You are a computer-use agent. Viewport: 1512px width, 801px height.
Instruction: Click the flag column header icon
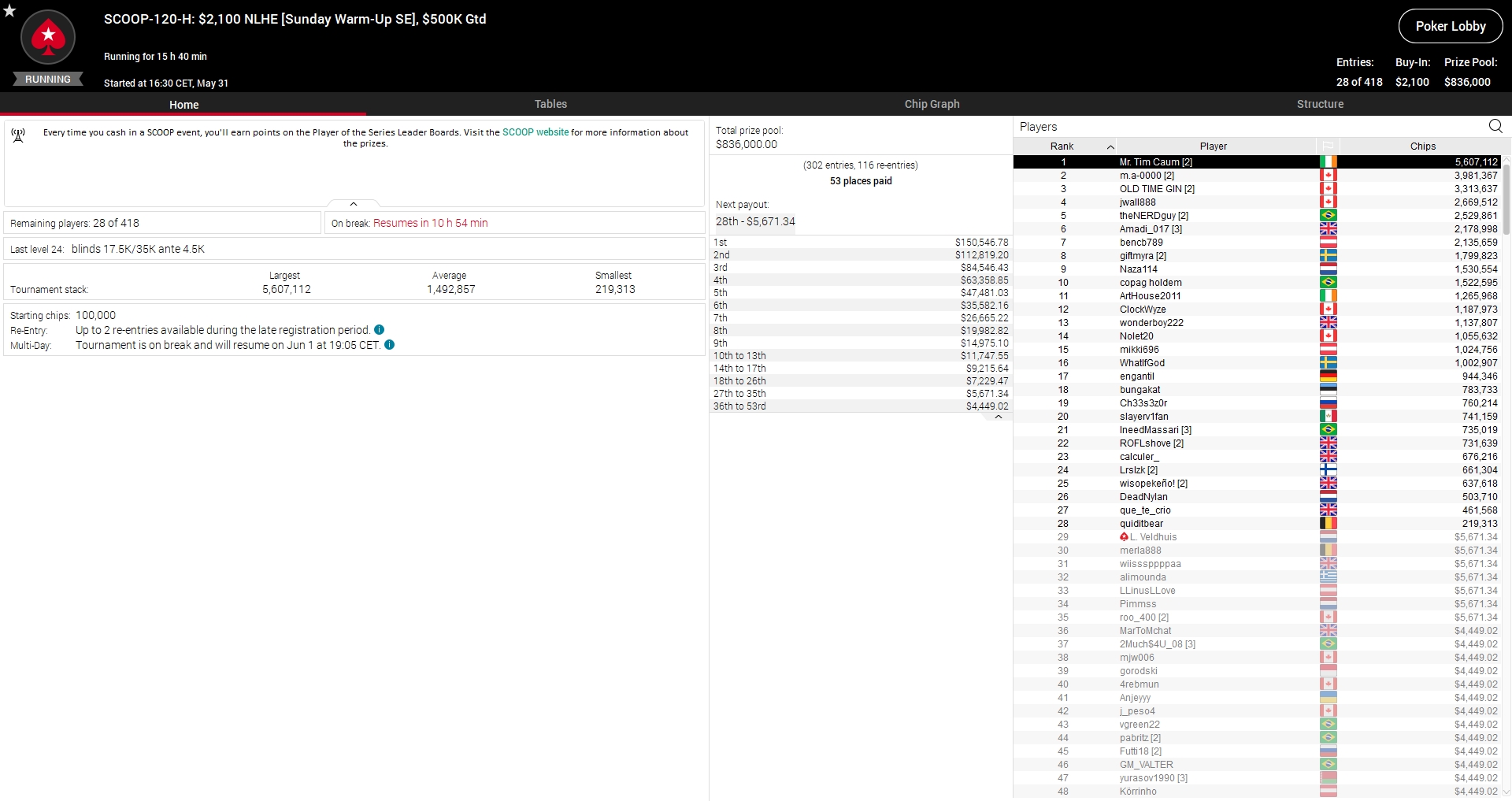(x=1328, y=146)
